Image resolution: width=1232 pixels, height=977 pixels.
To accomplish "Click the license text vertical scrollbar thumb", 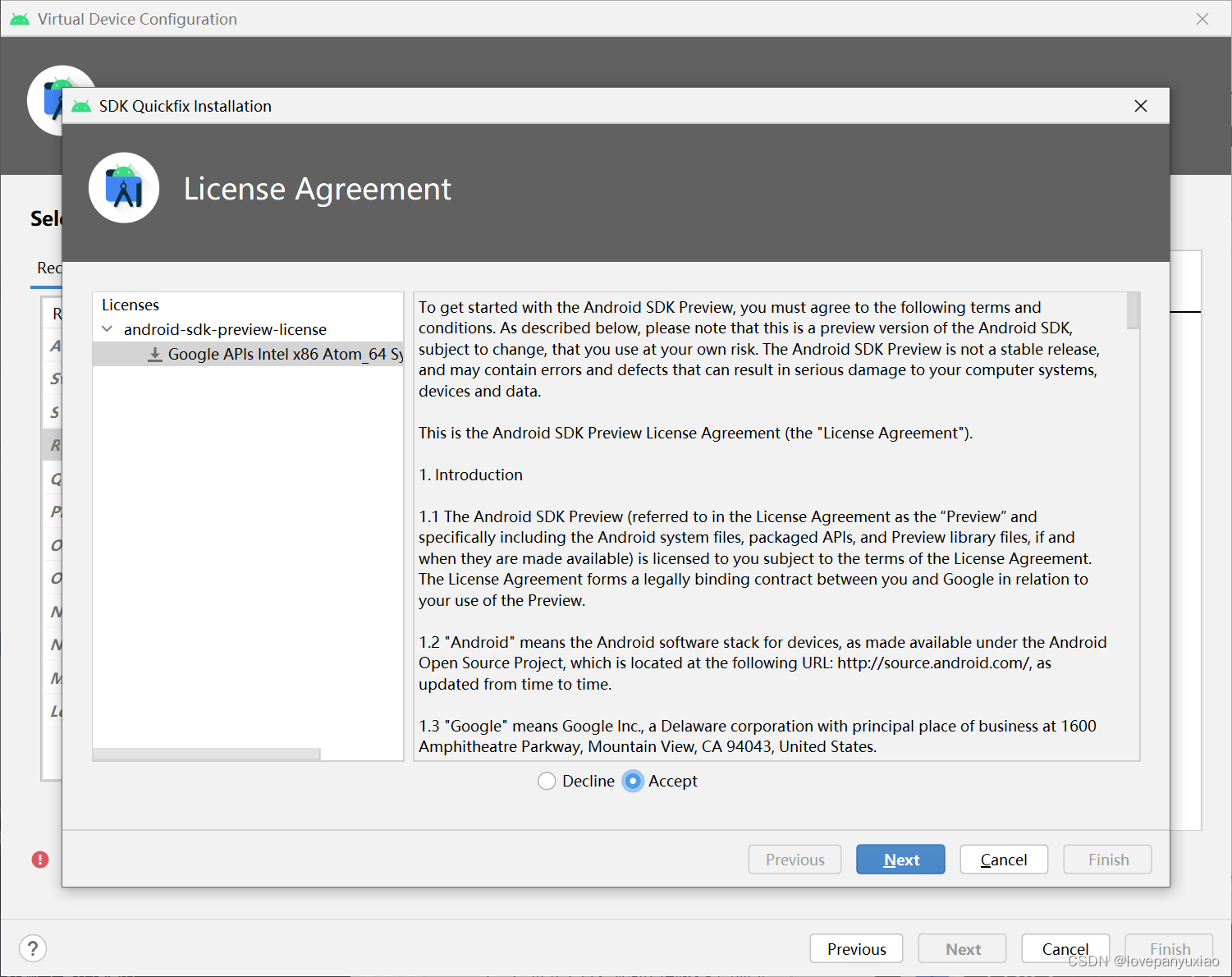I will (1133, 311).
